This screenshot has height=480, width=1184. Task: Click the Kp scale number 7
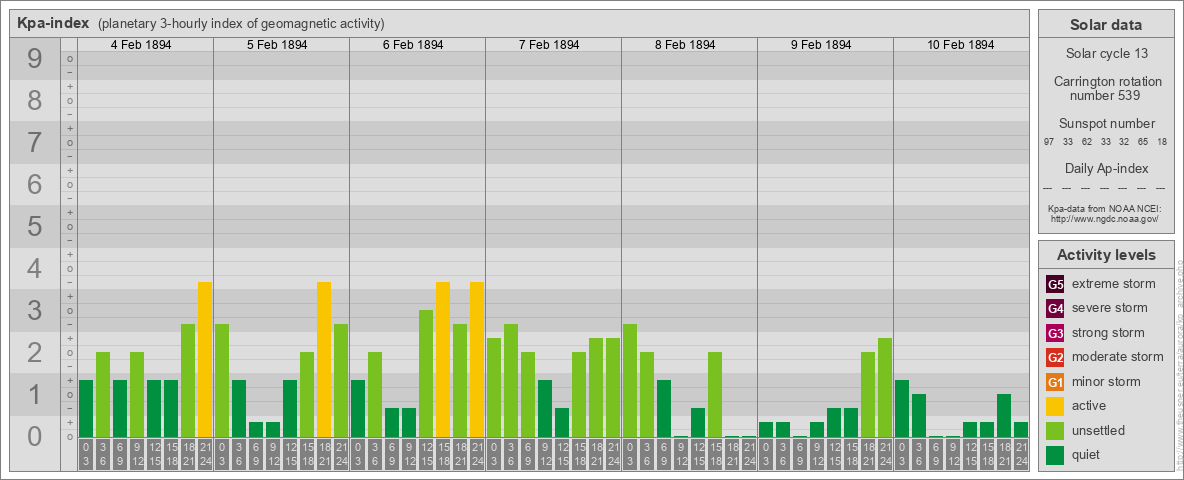tap(34, 143)
